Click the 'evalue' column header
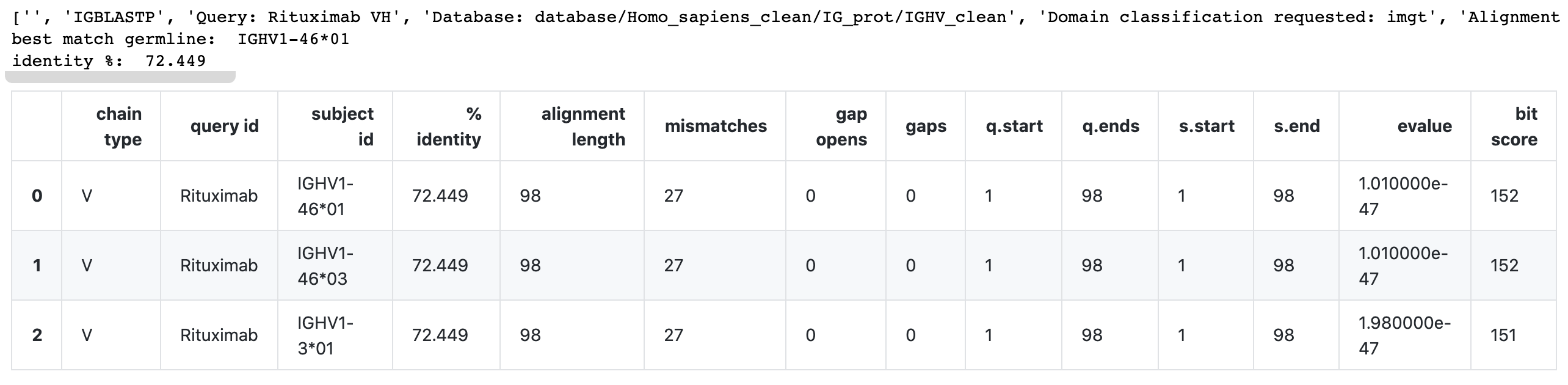Screen dimensions: 1568x385 pos(1424,127)
